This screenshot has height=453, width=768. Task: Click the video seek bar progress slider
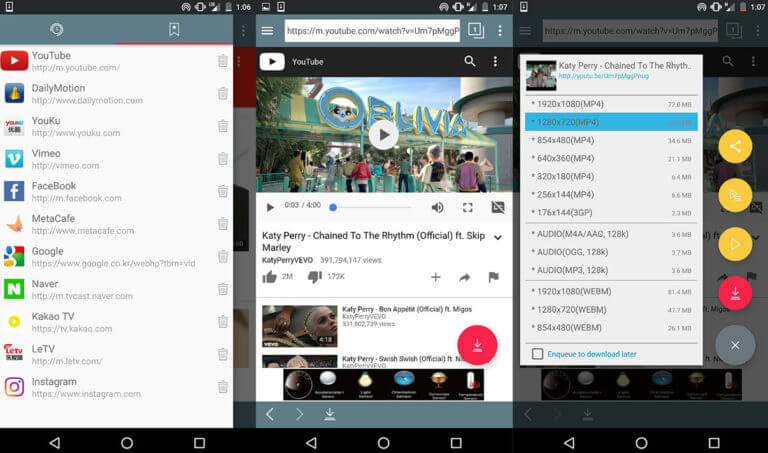click(370, 207)
